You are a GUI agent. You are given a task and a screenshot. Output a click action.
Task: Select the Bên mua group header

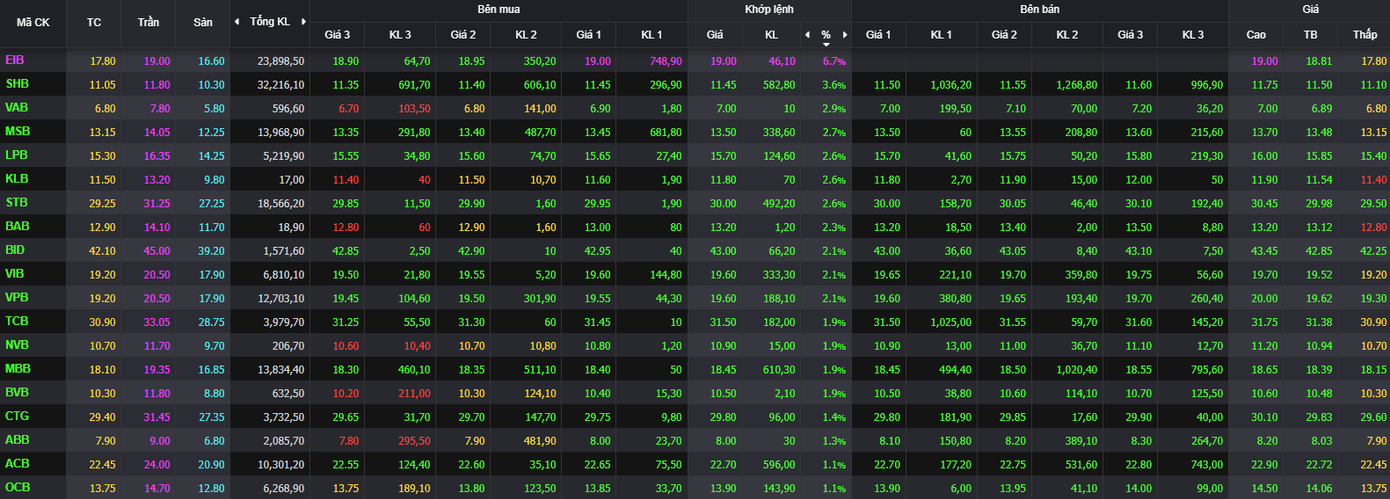tap(498, 9)
